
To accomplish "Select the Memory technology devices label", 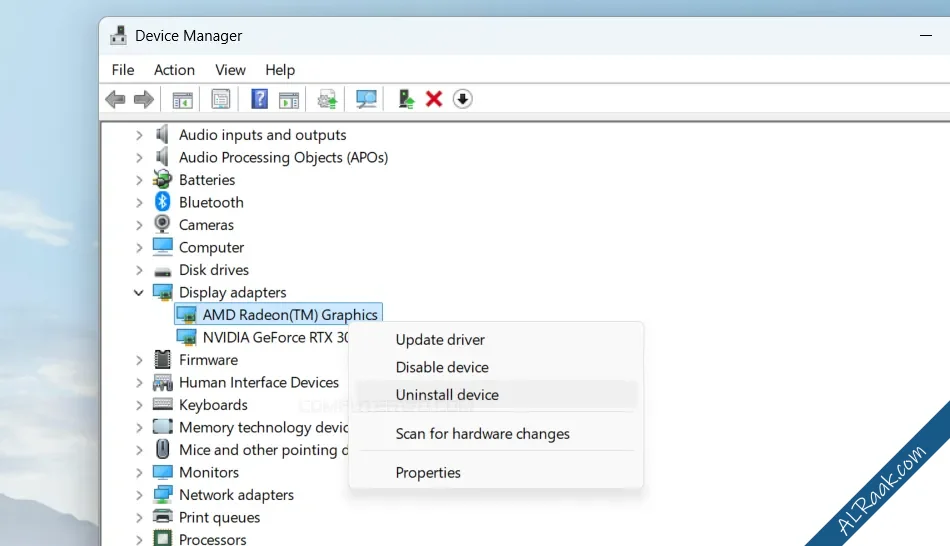I will [264, 427].
